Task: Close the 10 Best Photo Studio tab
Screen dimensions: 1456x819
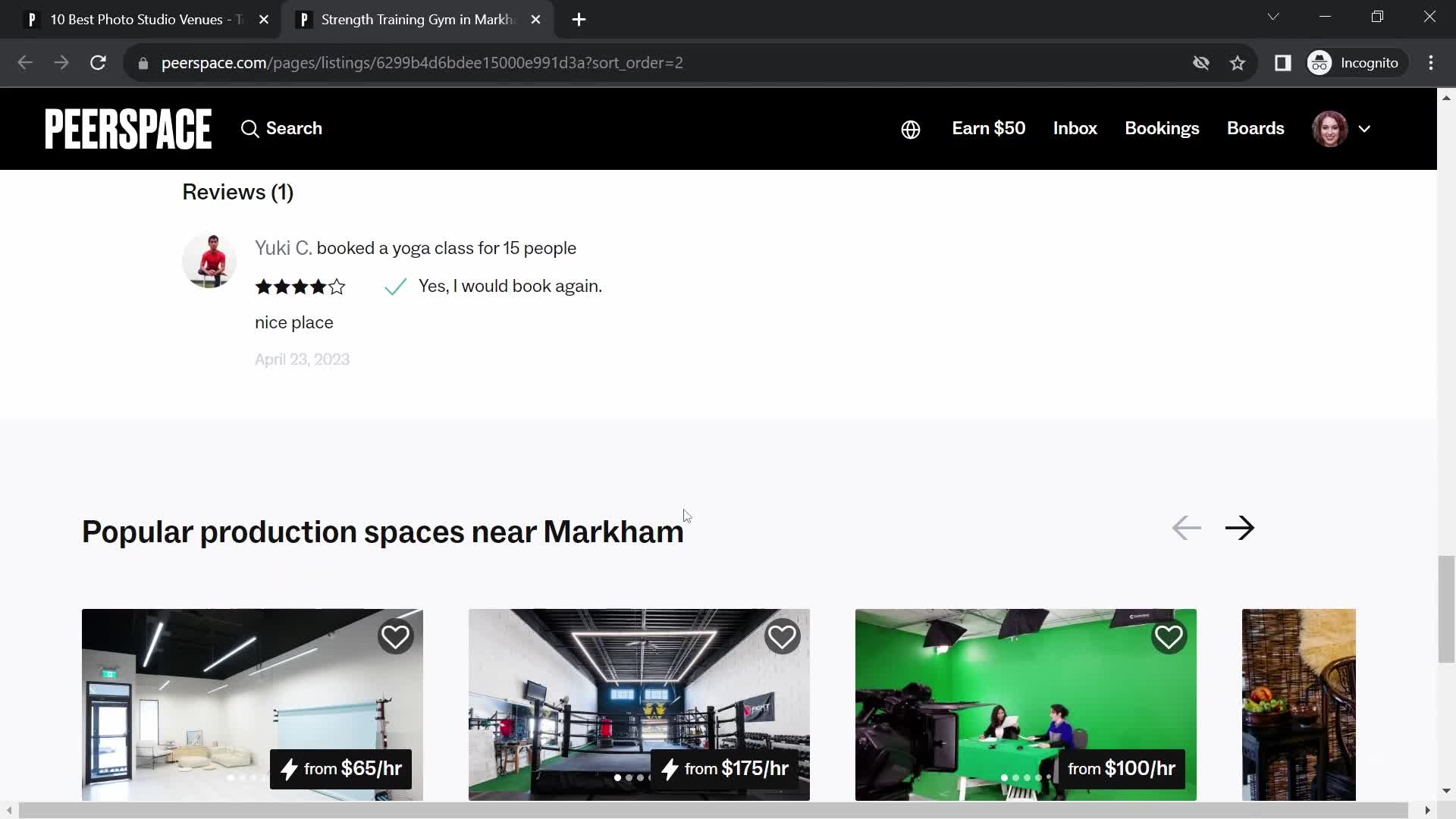Action: point(264,20)
